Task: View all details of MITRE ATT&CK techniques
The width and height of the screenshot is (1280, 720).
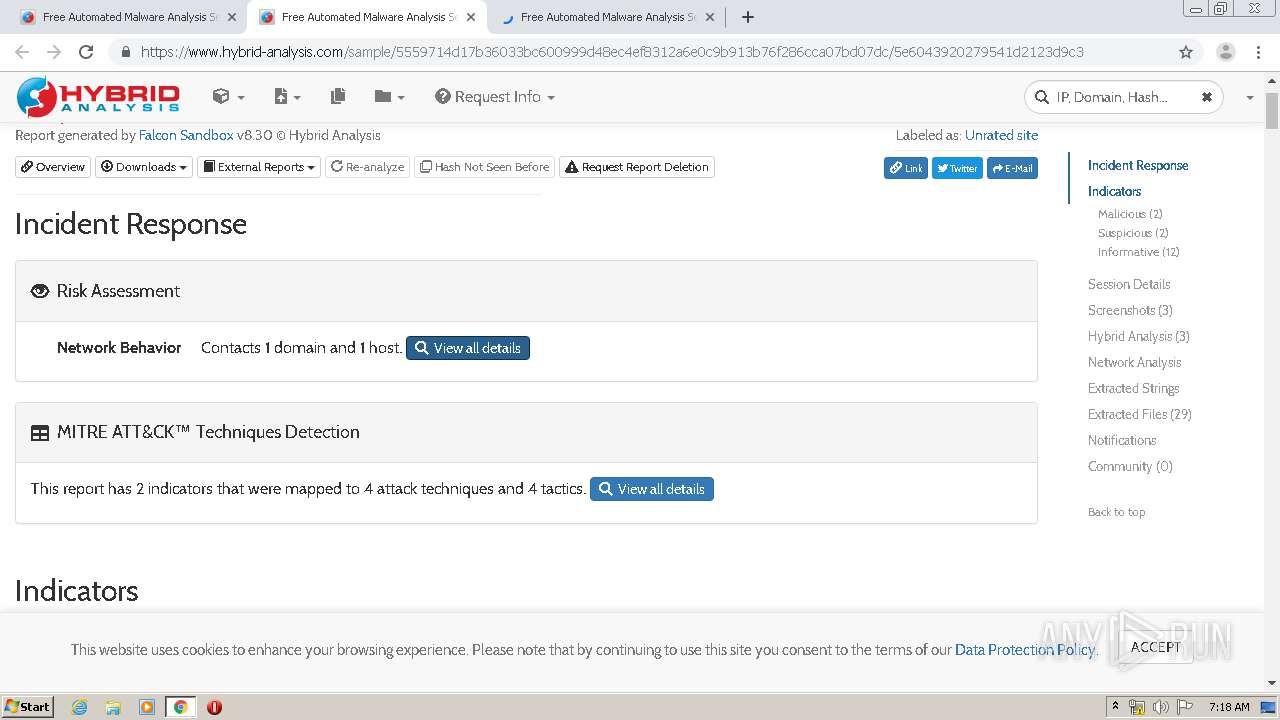Action: click(x=652, y=489)
